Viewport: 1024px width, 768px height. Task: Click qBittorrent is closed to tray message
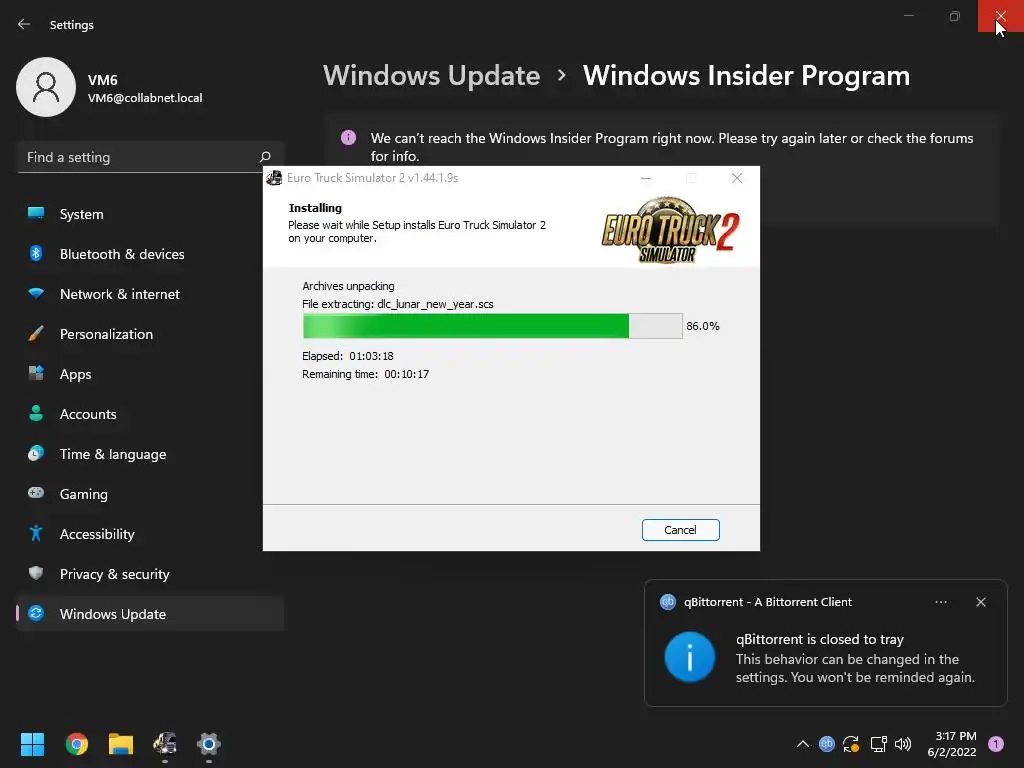pyautogui.click(x=820, y=639)
